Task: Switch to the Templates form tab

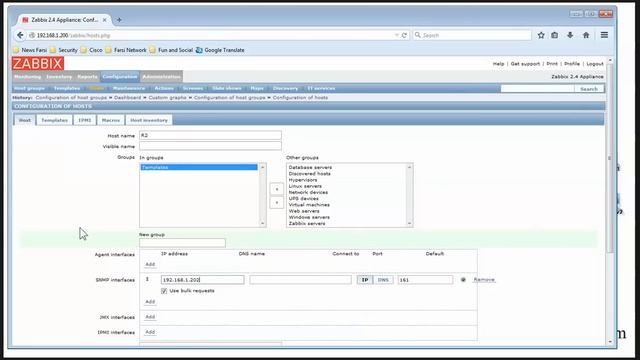Action: (54, 120)
